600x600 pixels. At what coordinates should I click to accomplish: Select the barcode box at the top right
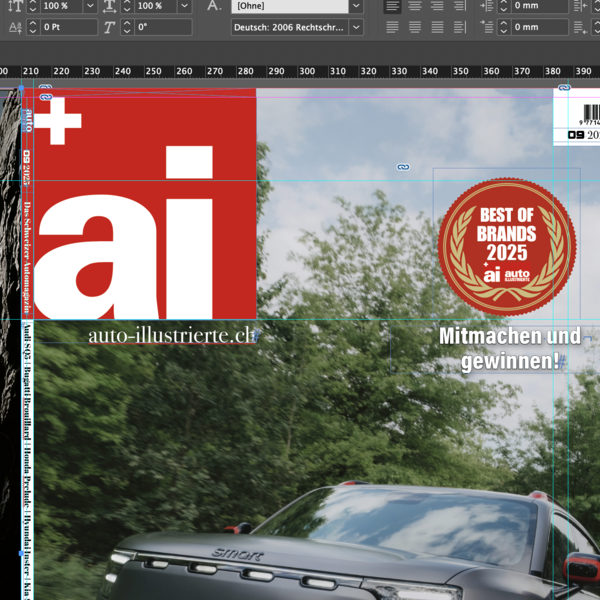click(x=576, y=117)
